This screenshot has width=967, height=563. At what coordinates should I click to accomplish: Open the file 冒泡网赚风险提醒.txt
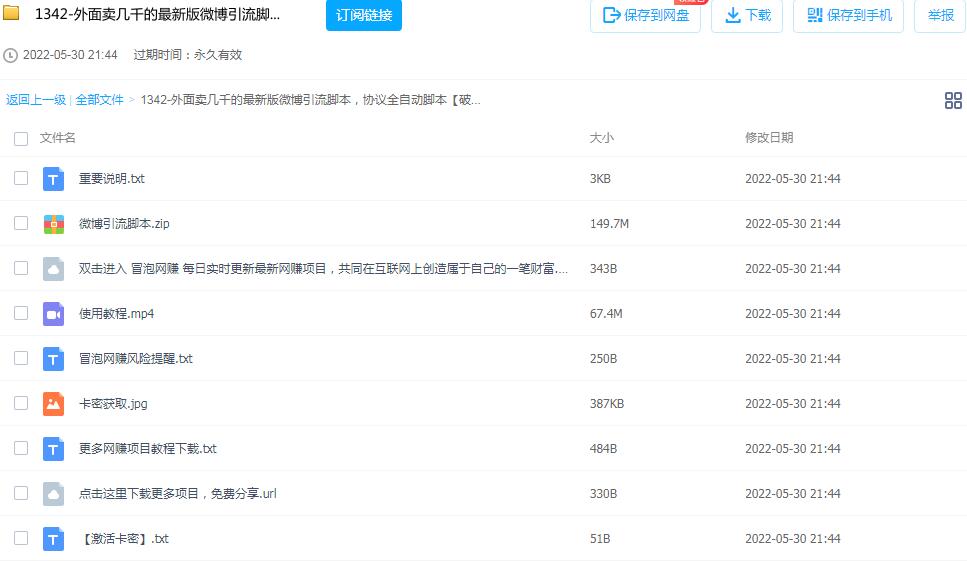(136, 359)
